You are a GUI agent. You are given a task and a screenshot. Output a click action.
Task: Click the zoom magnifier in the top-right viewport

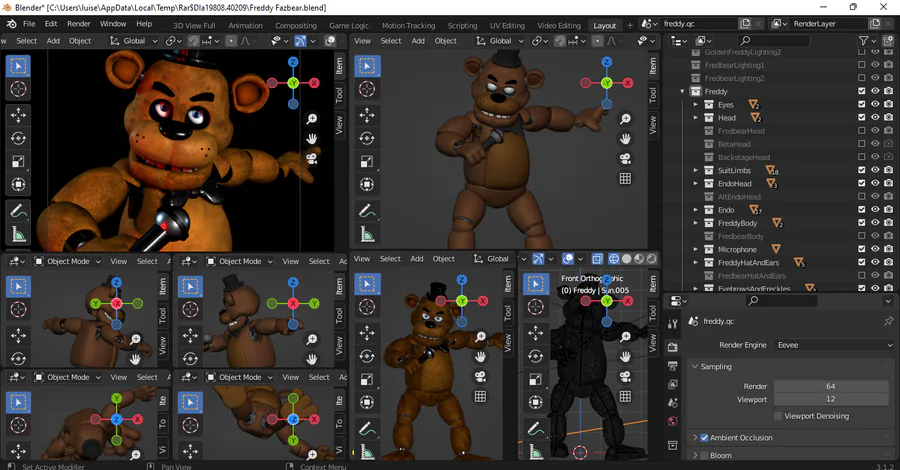(x=625, y=119)
